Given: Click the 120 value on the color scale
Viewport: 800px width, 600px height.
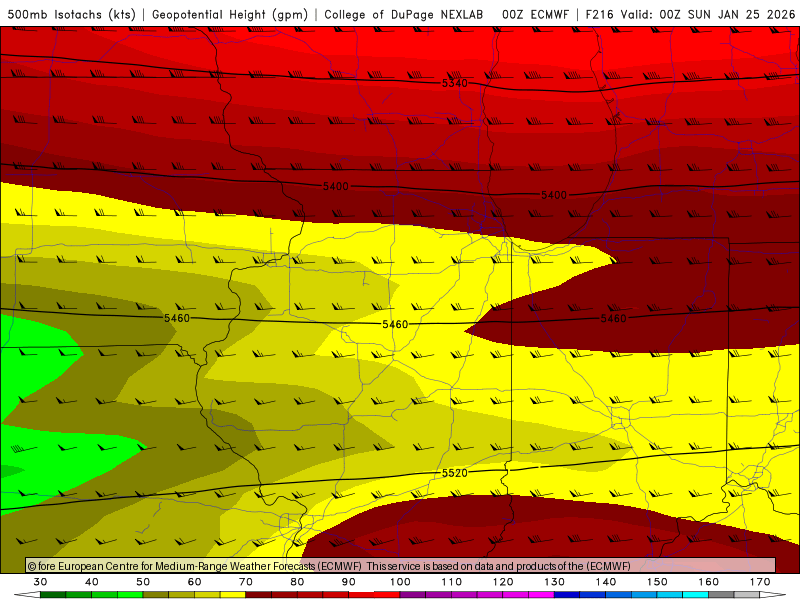Looking at the screenshot, I should coord(503,582).
